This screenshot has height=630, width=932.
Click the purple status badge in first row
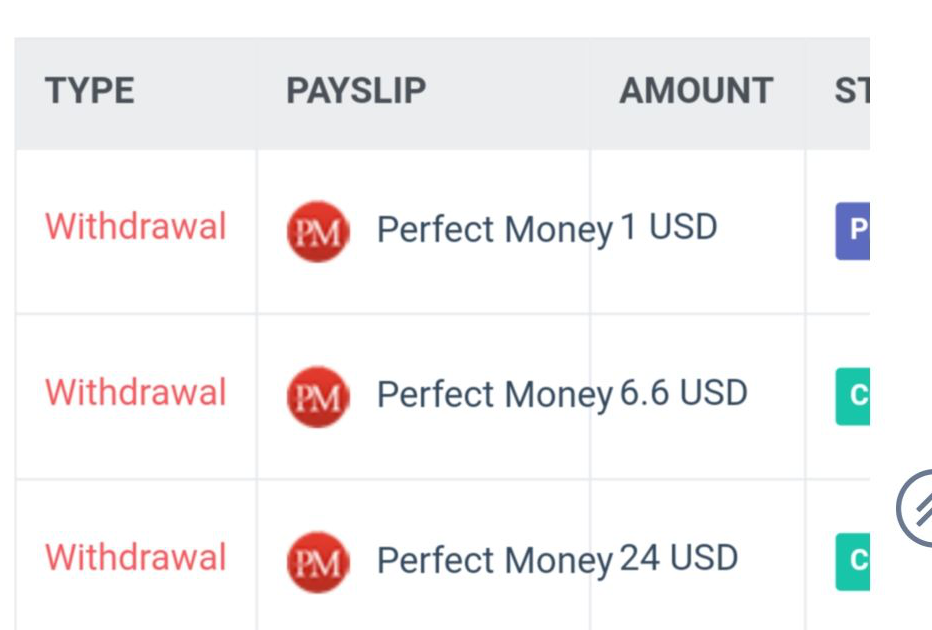[x=853, y=230]
